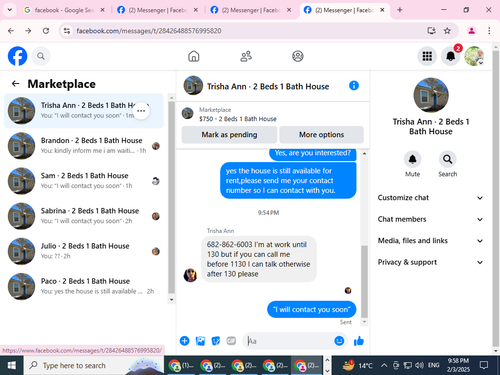This screenshot has height=375, width=500.
Task: Close the Google Search tab
Action: point(103,10)
